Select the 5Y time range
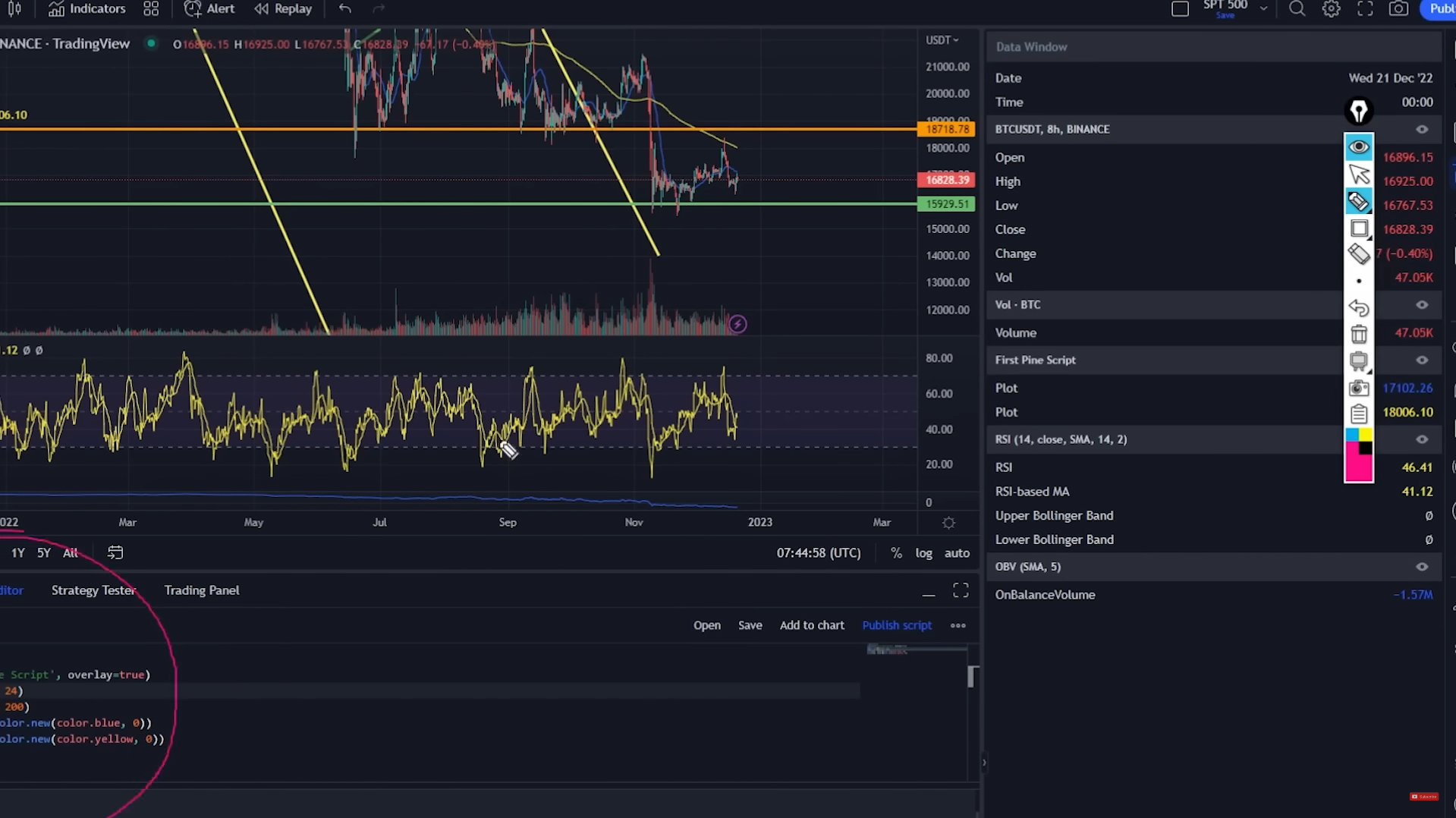The width and height of the screenshot is (1456, 818). pyautogui.click(x=44, y=553)
